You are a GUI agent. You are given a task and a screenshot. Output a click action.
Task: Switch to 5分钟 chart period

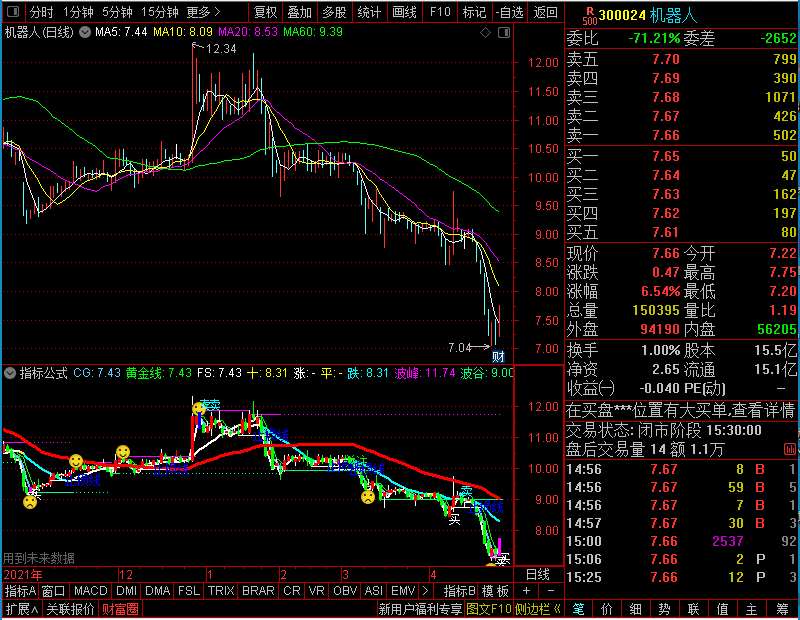click(117, 12)
